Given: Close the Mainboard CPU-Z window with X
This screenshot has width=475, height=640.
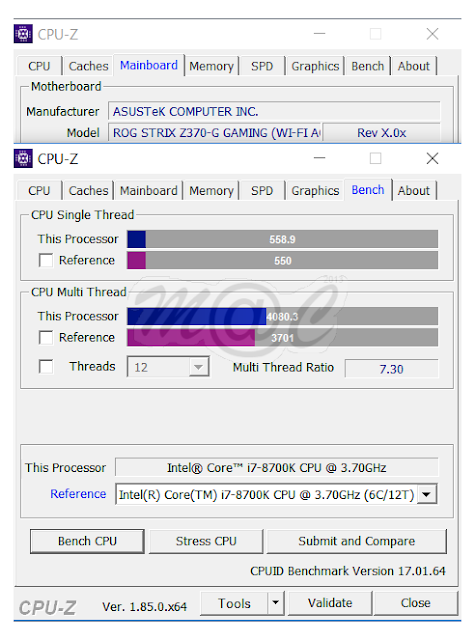Looking at the screenshot, I should tap(432, 34).
